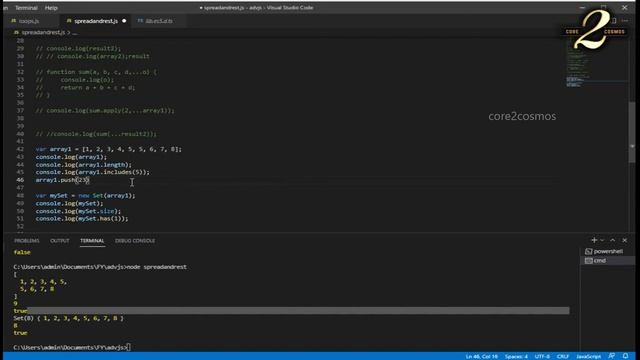Open notifications bell in status bar
This screenshot has width=640, height=360.
coord(625,356)
